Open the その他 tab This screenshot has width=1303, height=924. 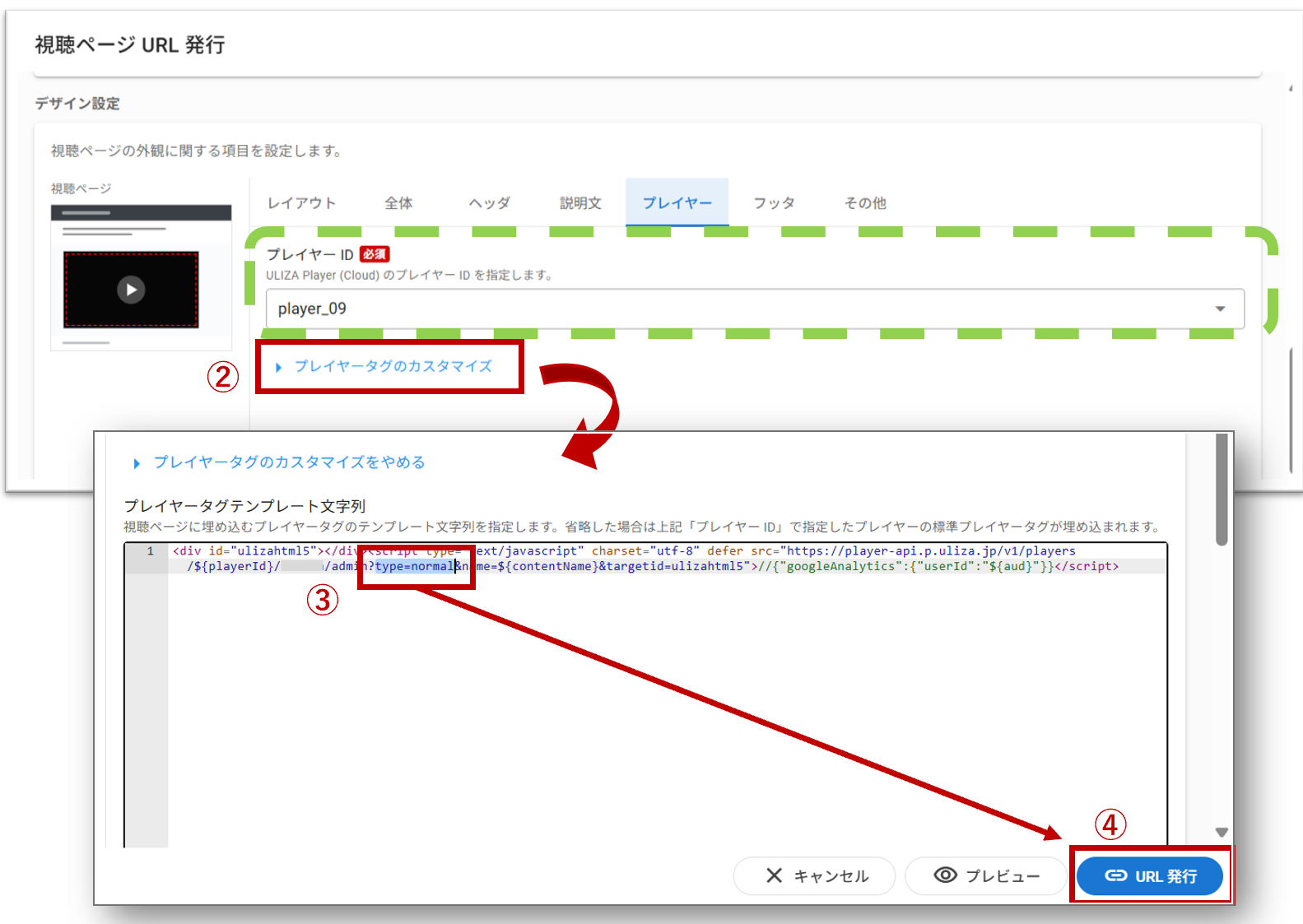865,203
